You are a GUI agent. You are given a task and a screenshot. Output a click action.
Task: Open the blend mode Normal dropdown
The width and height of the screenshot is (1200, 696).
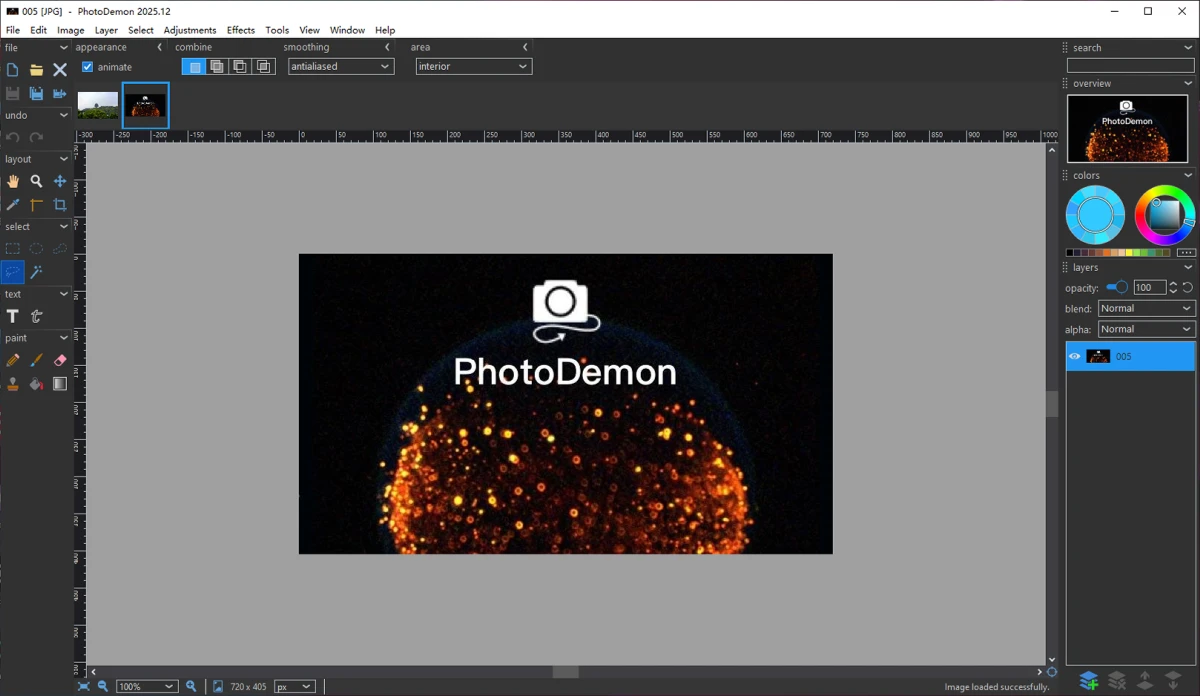[x=1147, y=308]
